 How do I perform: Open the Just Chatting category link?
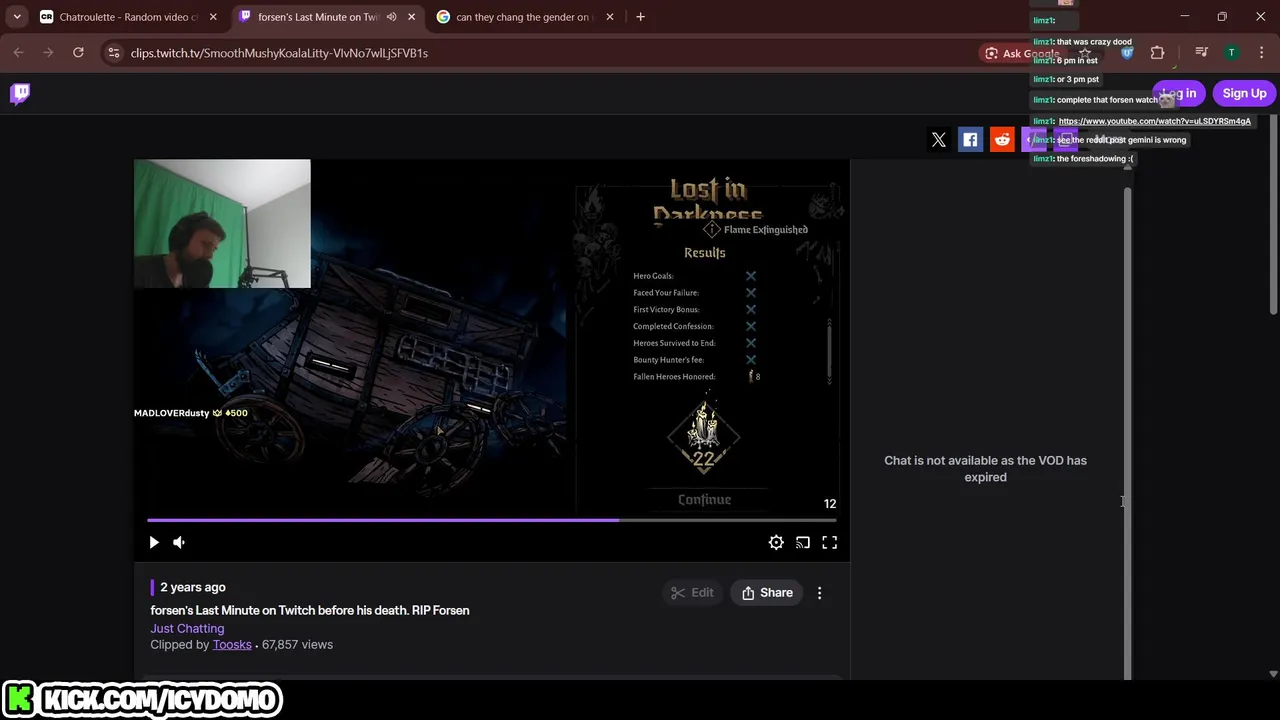[x=187, y=628]
